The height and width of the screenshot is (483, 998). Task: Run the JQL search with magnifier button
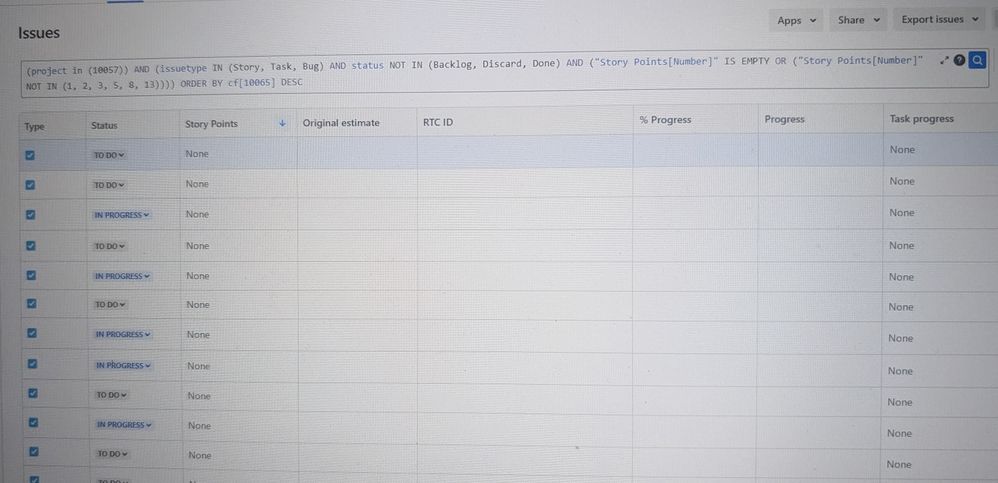click(x=977, y=61)
